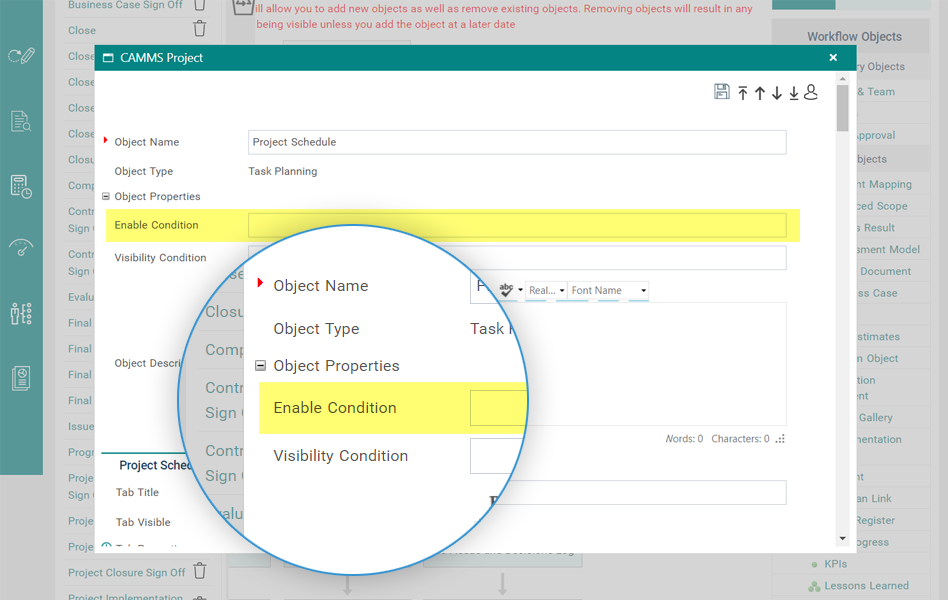
Task: Open the refresh-and-pencil sidebar icon
Action: [21, 56]
